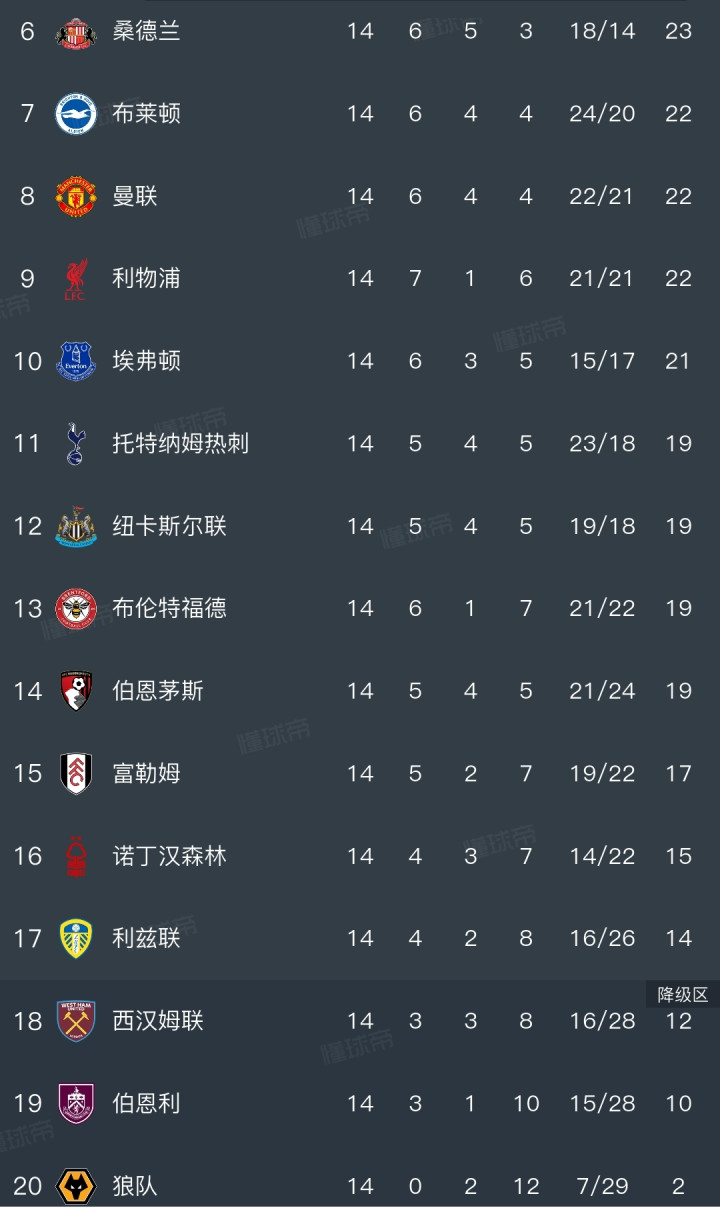Click the Burnley club badge
The height and width of the screenshot is (1210, 720).
coord(76,1103)
